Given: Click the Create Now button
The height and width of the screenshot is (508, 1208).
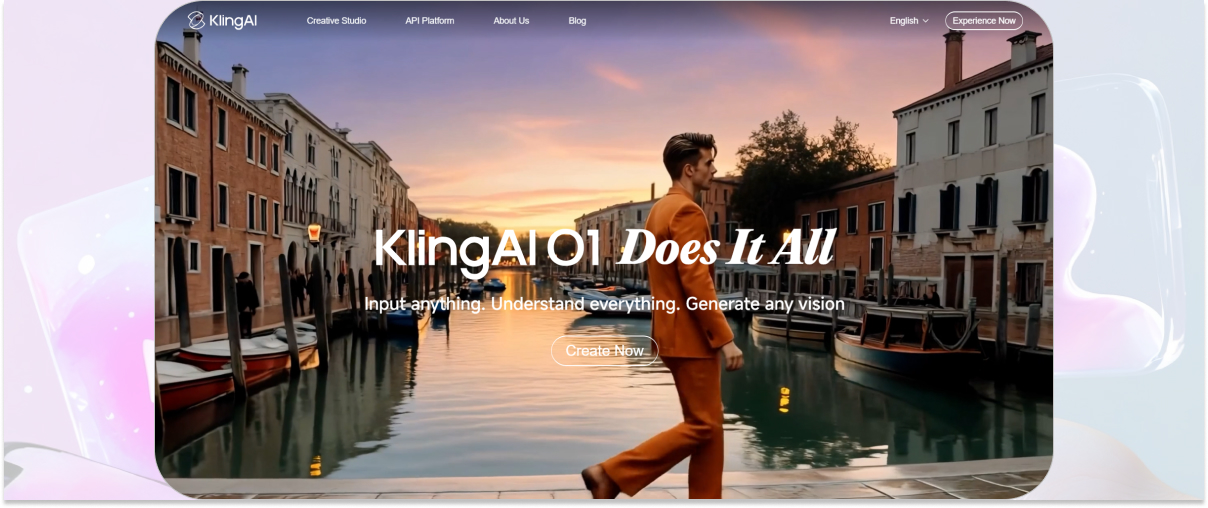Looking at the screenshot, I should click(605, 351).
